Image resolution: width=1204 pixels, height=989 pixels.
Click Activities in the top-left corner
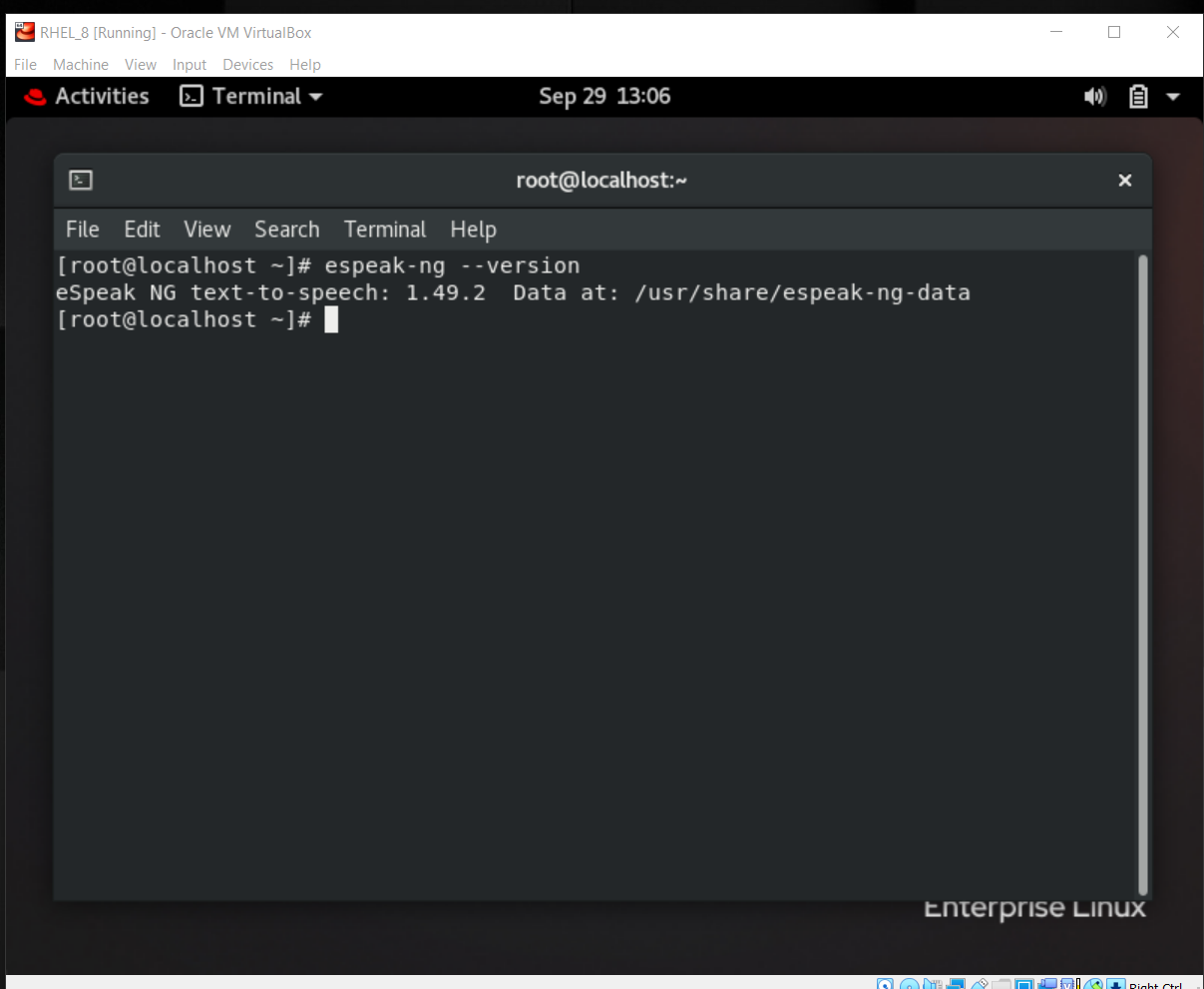point(99,96)
